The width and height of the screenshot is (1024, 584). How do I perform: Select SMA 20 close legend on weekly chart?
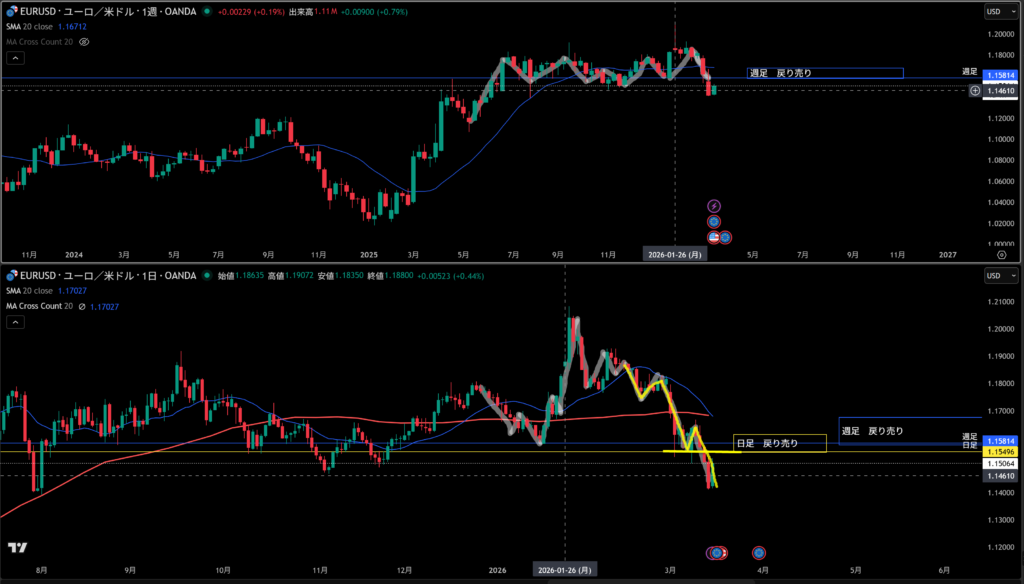tap(32, 28)
